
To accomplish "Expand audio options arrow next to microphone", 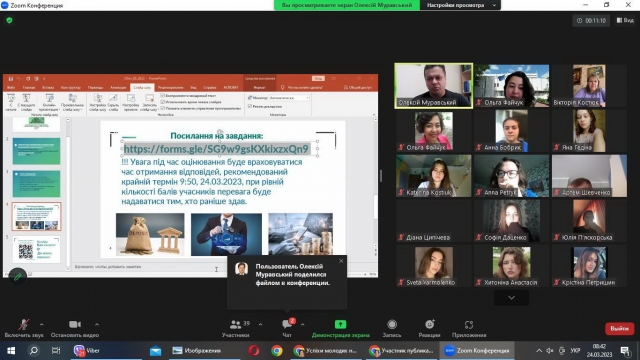I will (42, 324).
